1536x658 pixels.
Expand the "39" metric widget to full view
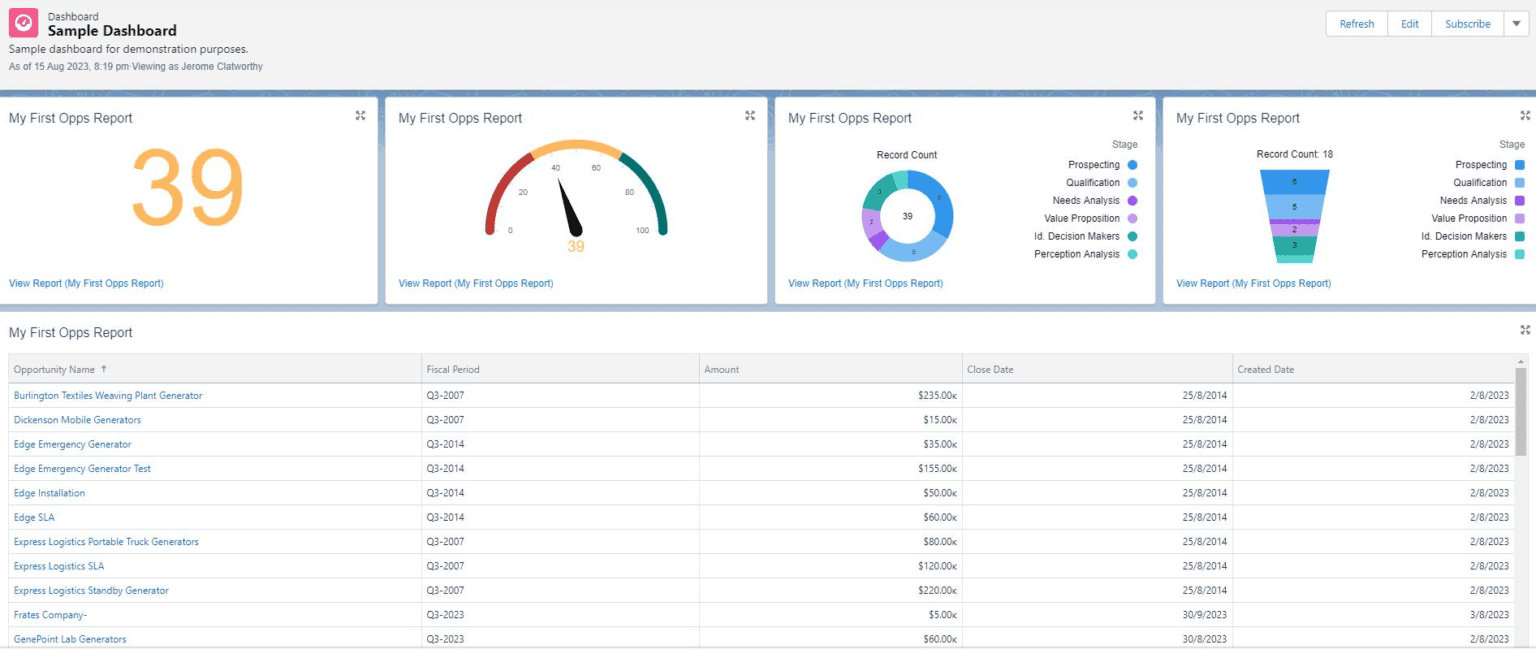click(x=360, y=115)
